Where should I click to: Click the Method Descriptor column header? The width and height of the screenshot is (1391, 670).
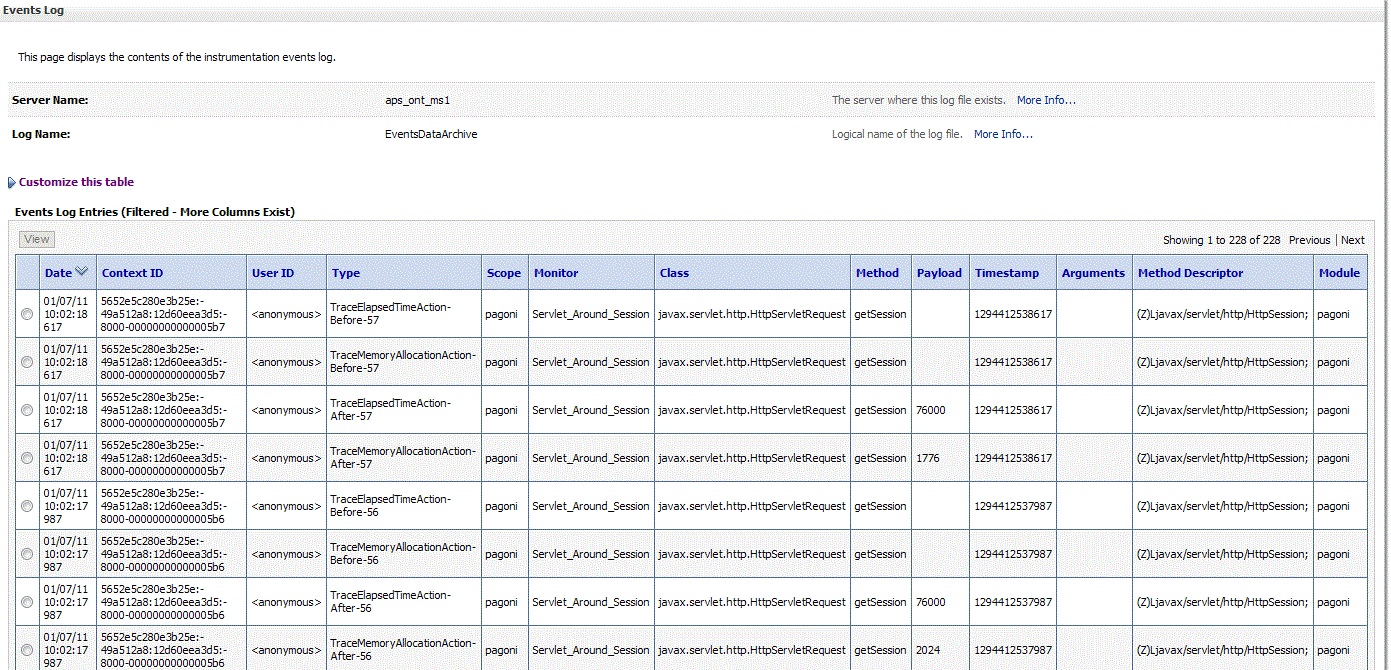[x=1190, y=273]
